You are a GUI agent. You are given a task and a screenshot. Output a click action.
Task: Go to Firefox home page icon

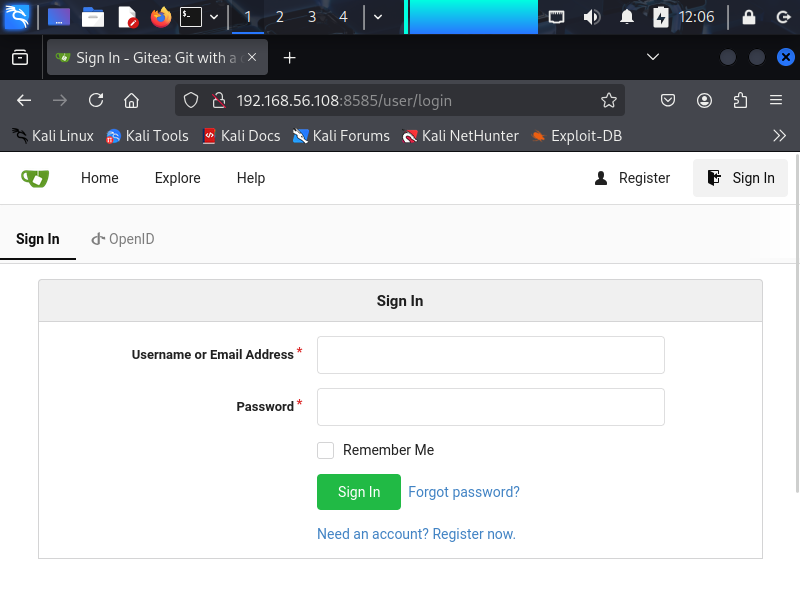(131, 100)
